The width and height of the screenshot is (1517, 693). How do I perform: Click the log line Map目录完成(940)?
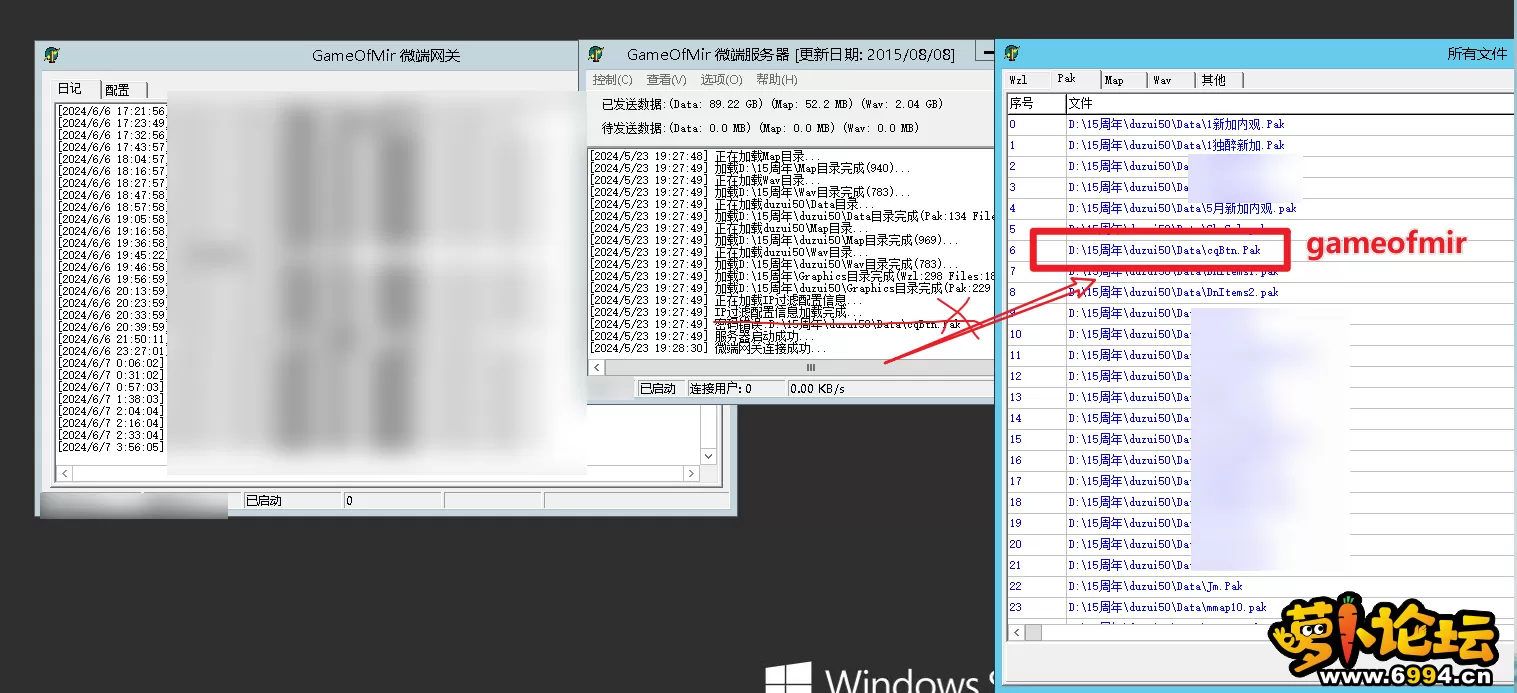(751, 168)
